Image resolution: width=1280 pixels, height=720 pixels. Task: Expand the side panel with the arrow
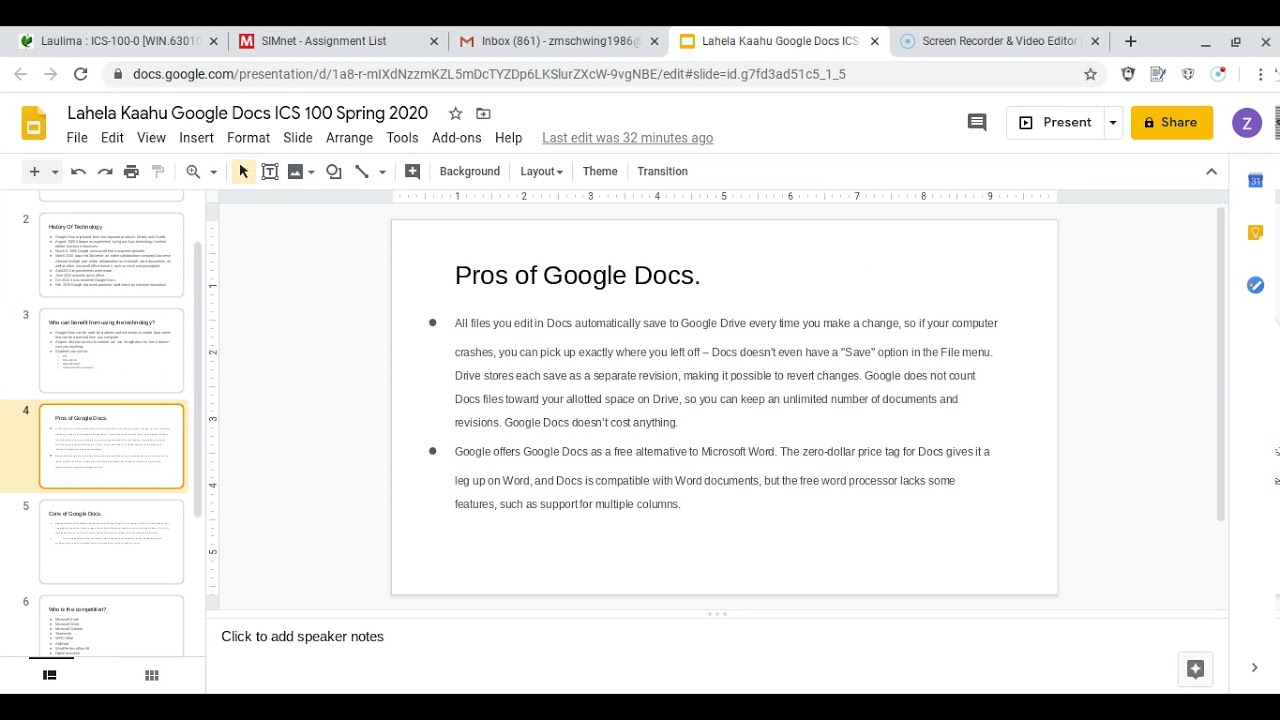click(x=1254, y=667)
